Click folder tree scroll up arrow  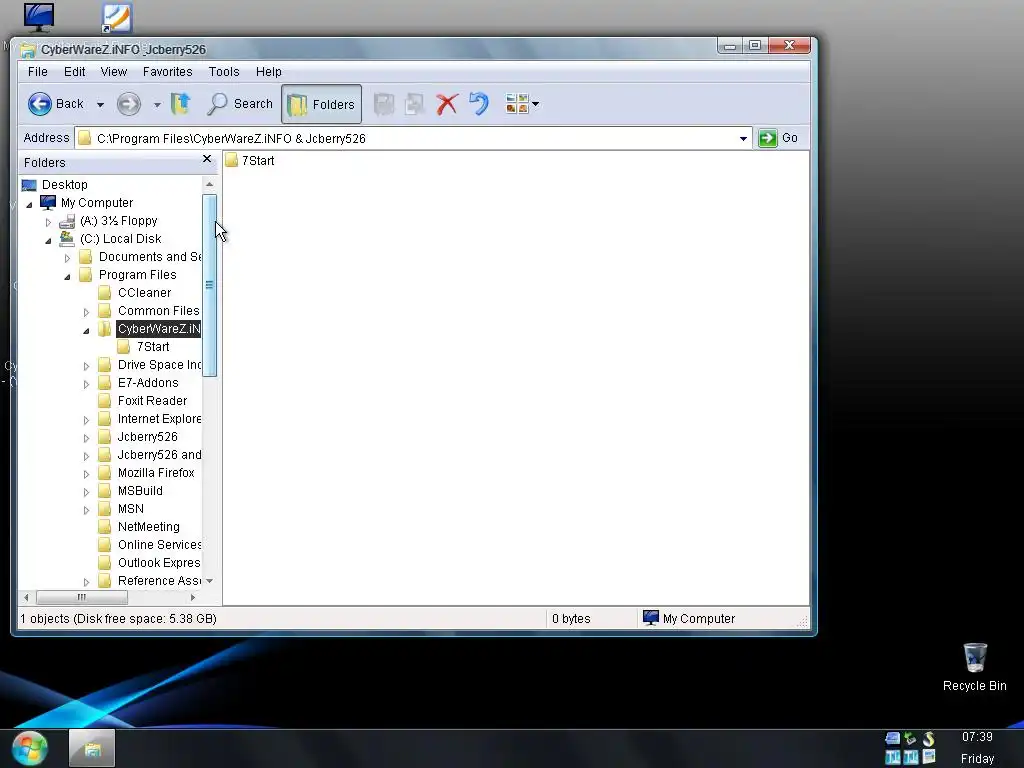tap(210, 185)
